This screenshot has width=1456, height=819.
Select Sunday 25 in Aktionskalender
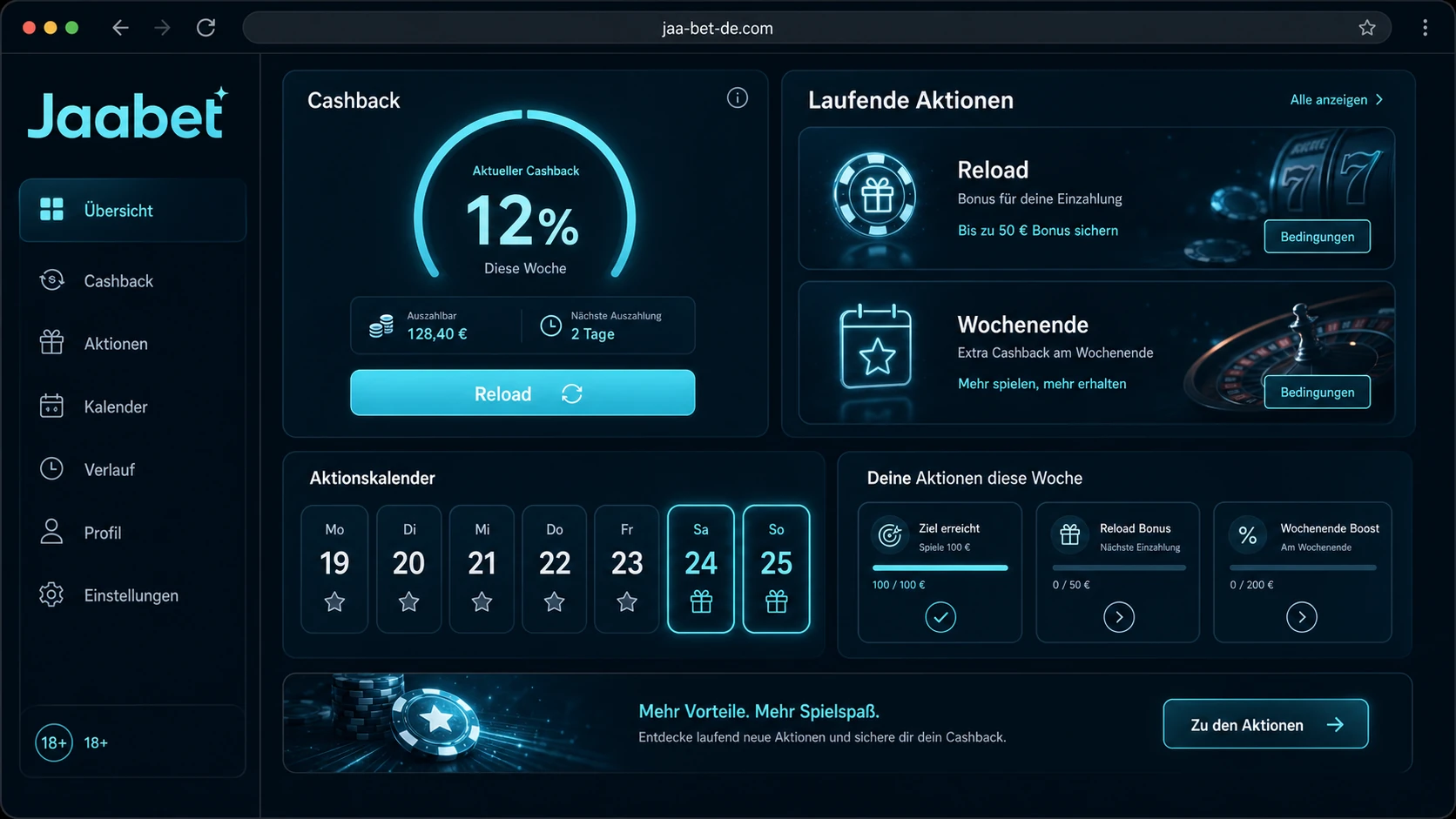point(776,568)
